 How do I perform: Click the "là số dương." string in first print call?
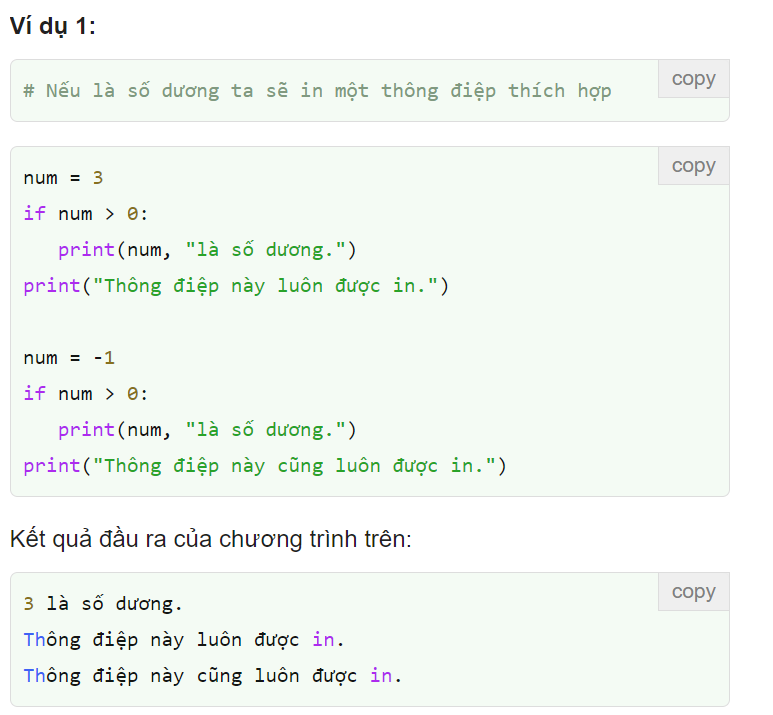pos(265,250)
